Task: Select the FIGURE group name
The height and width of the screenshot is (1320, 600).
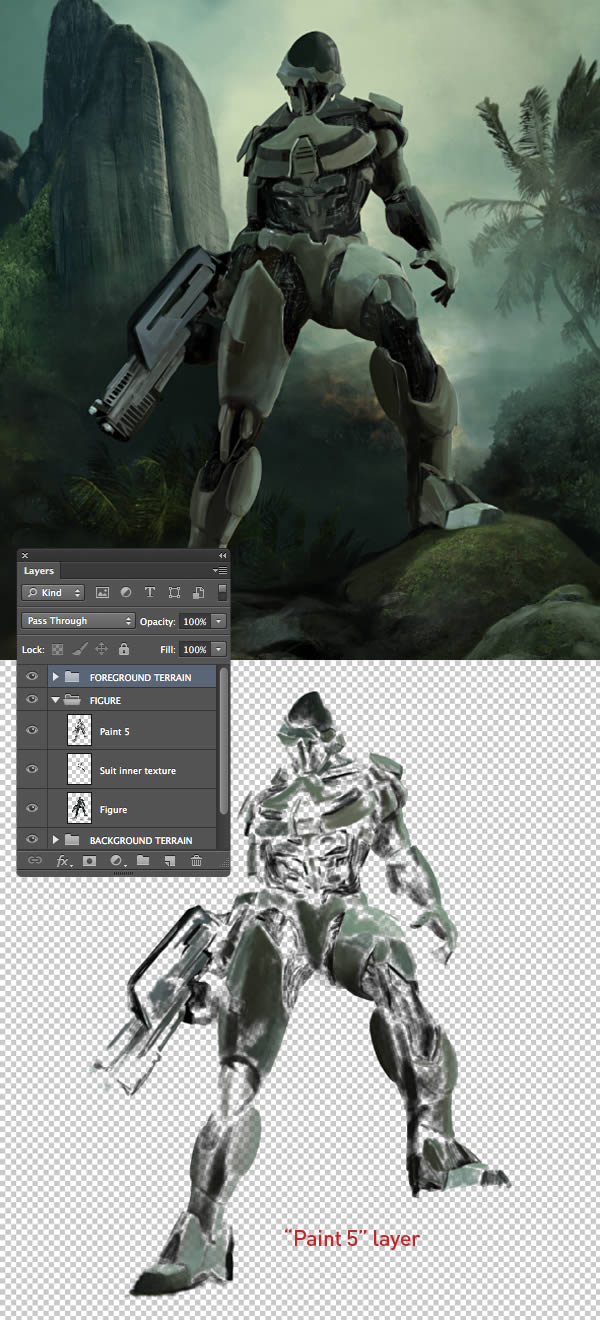Action: (x=105, y=700)
